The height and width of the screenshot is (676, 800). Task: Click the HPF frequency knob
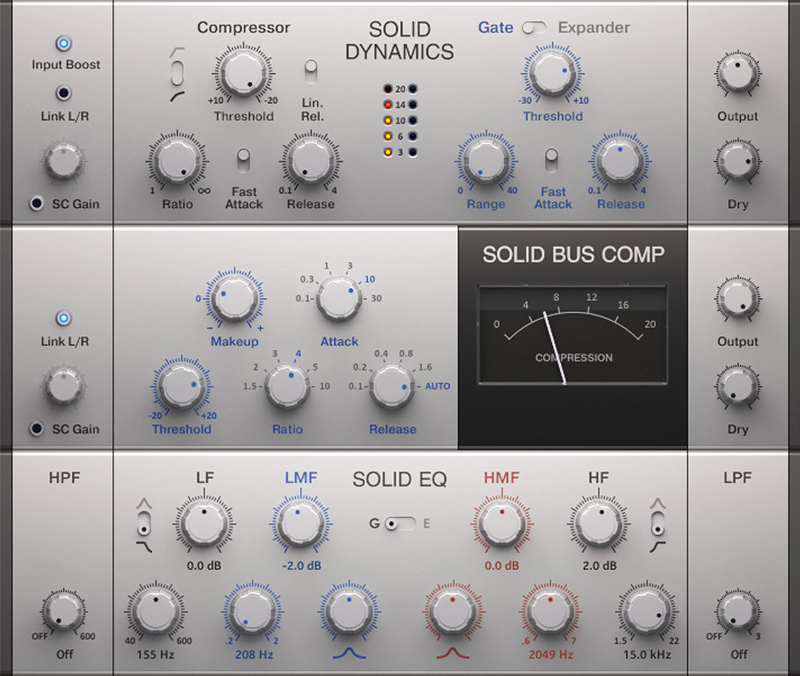[63, 611]
